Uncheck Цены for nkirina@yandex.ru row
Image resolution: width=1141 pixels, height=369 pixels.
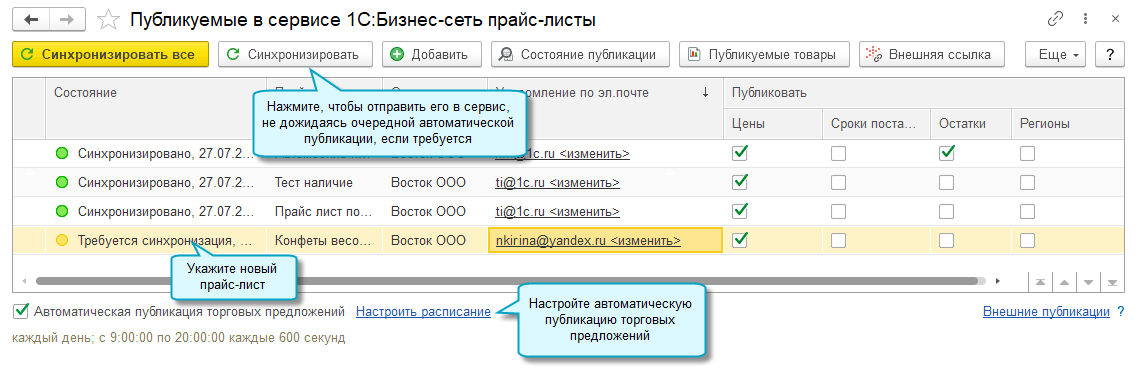coord(740,239)
